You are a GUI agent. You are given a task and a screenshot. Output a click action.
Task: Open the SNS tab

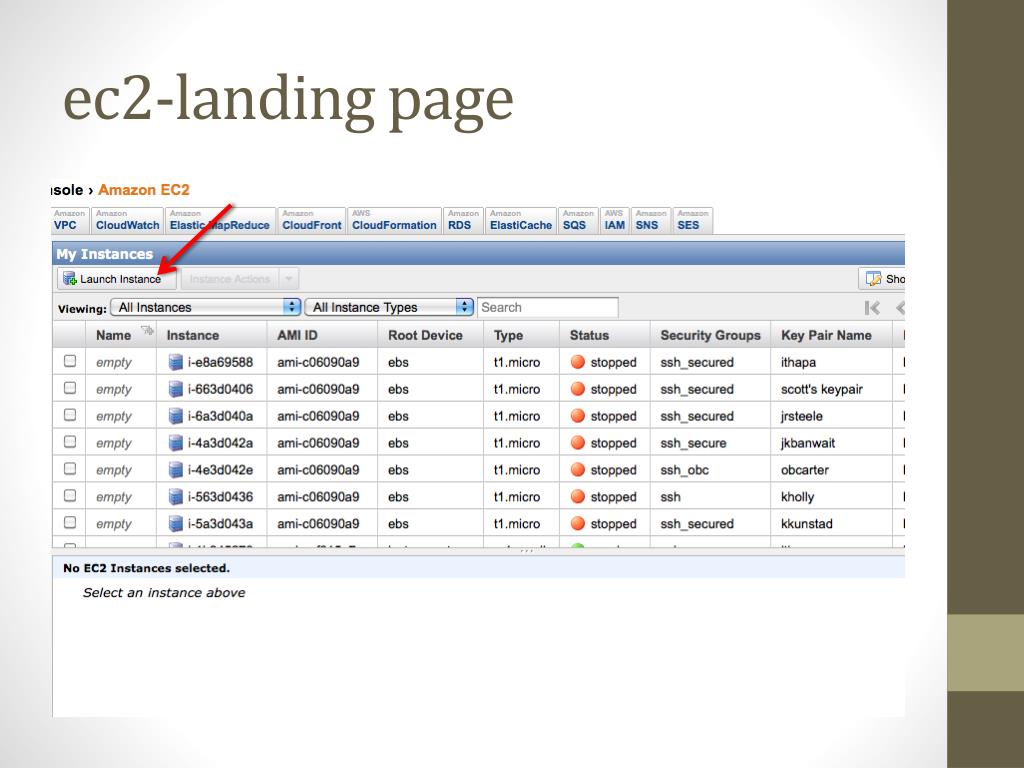pos(650,220)
